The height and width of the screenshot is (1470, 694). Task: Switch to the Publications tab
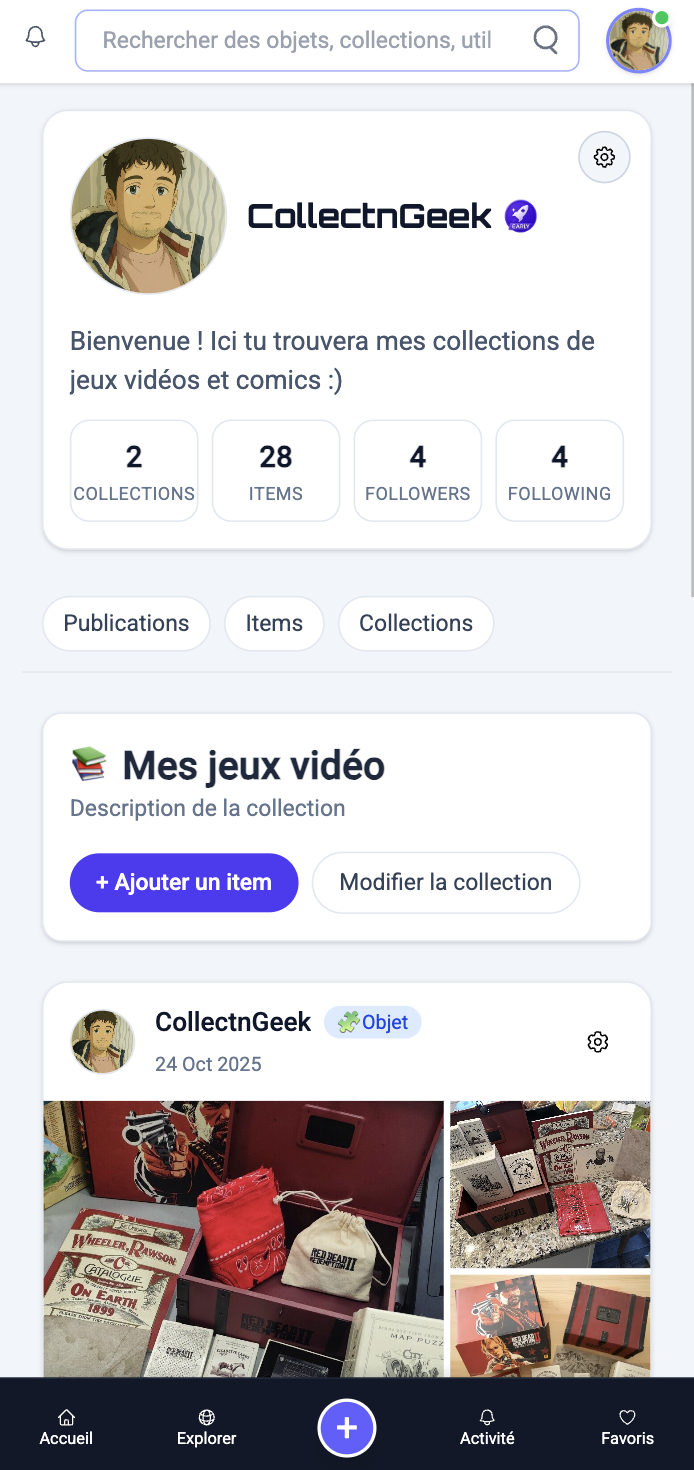click(x=126, y=623)
